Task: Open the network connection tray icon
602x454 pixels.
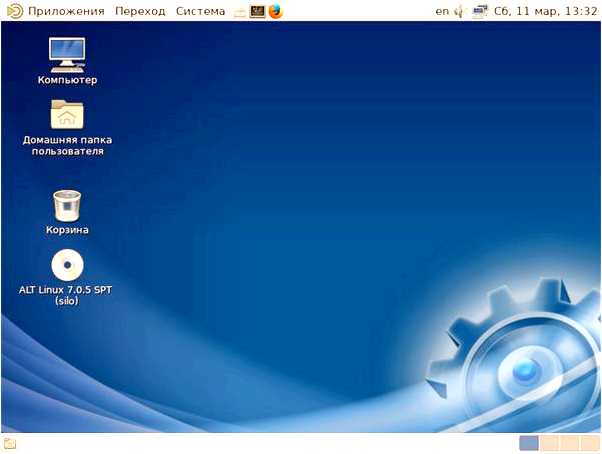Action: pos(480,12)
